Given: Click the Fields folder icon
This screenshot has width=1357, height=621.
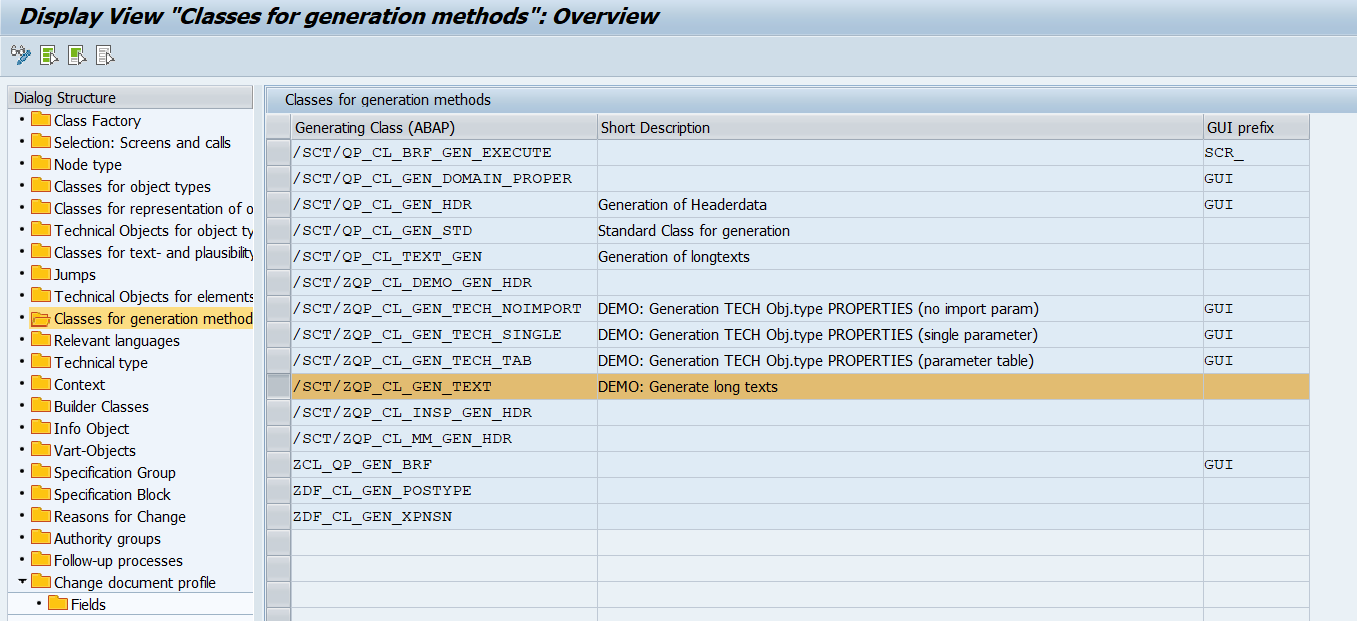Looking at the screenshot, I should 58,604.
